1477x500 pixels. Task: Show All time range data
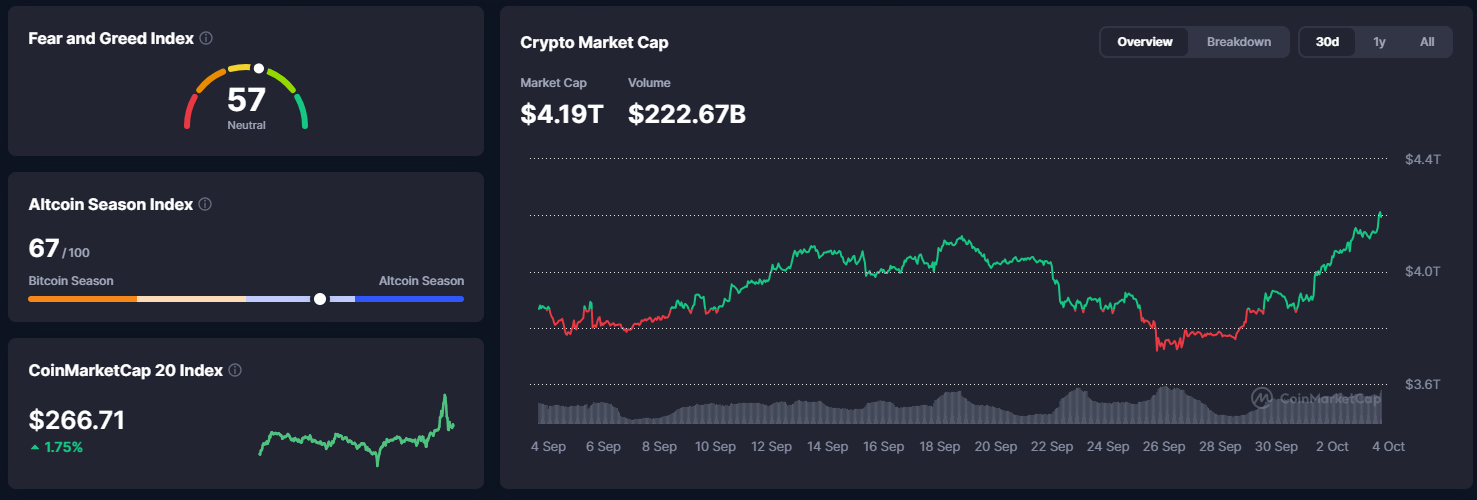pyautogui.click(x=1427, y=42)
